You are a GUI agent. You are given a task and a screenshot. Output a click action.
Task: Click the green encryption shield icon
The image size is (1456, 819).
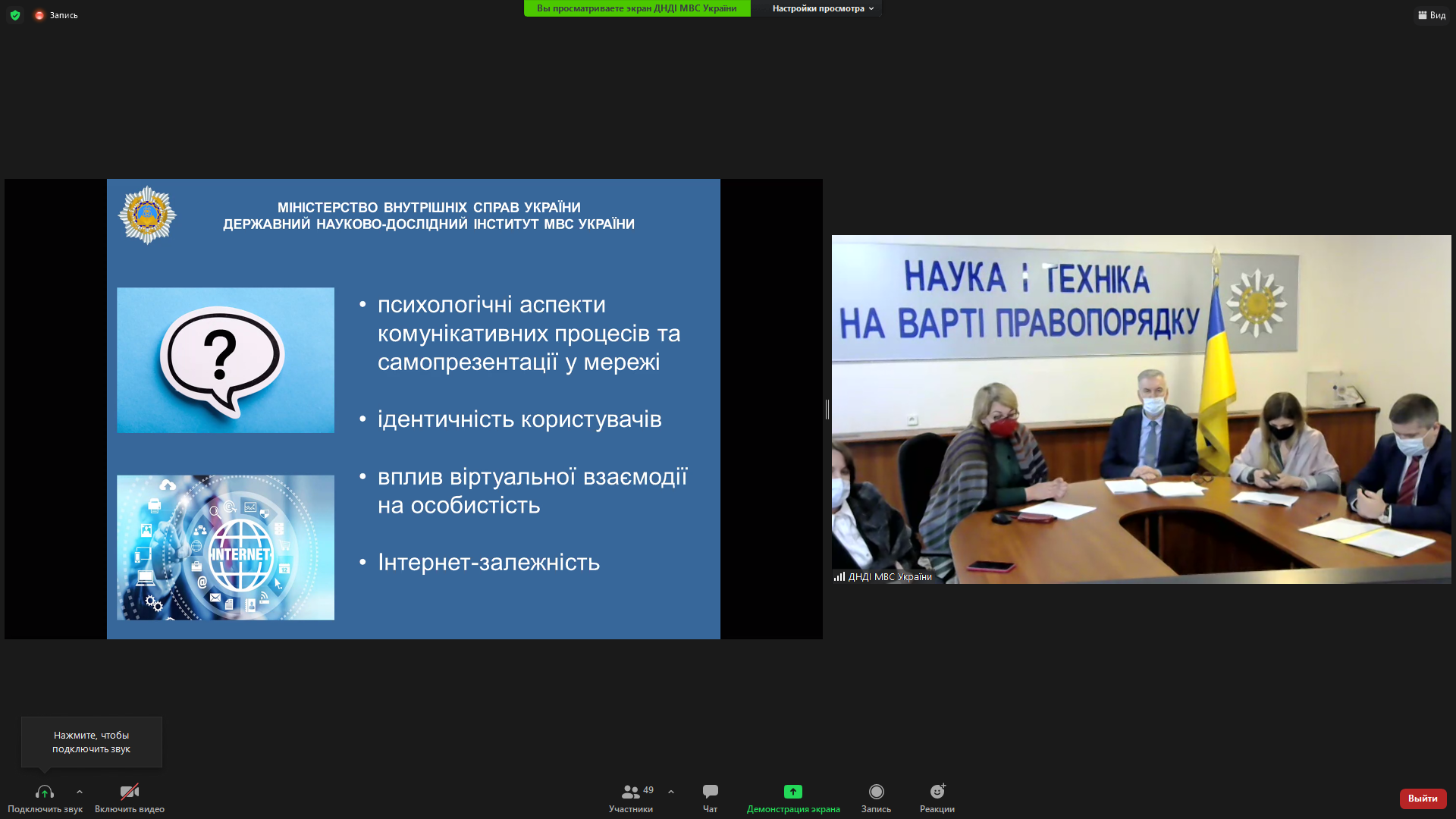pos(15,15)
